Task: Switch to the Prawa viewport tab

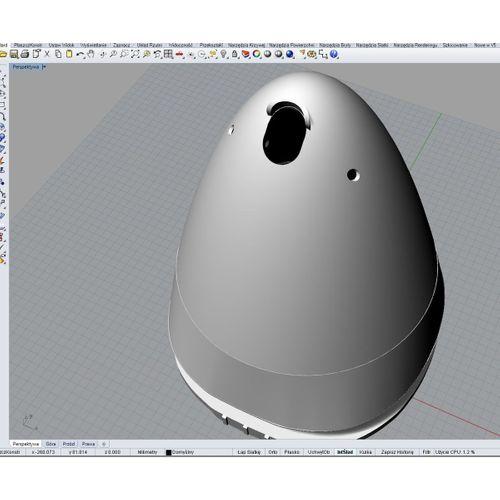Action: click(88, 444)
